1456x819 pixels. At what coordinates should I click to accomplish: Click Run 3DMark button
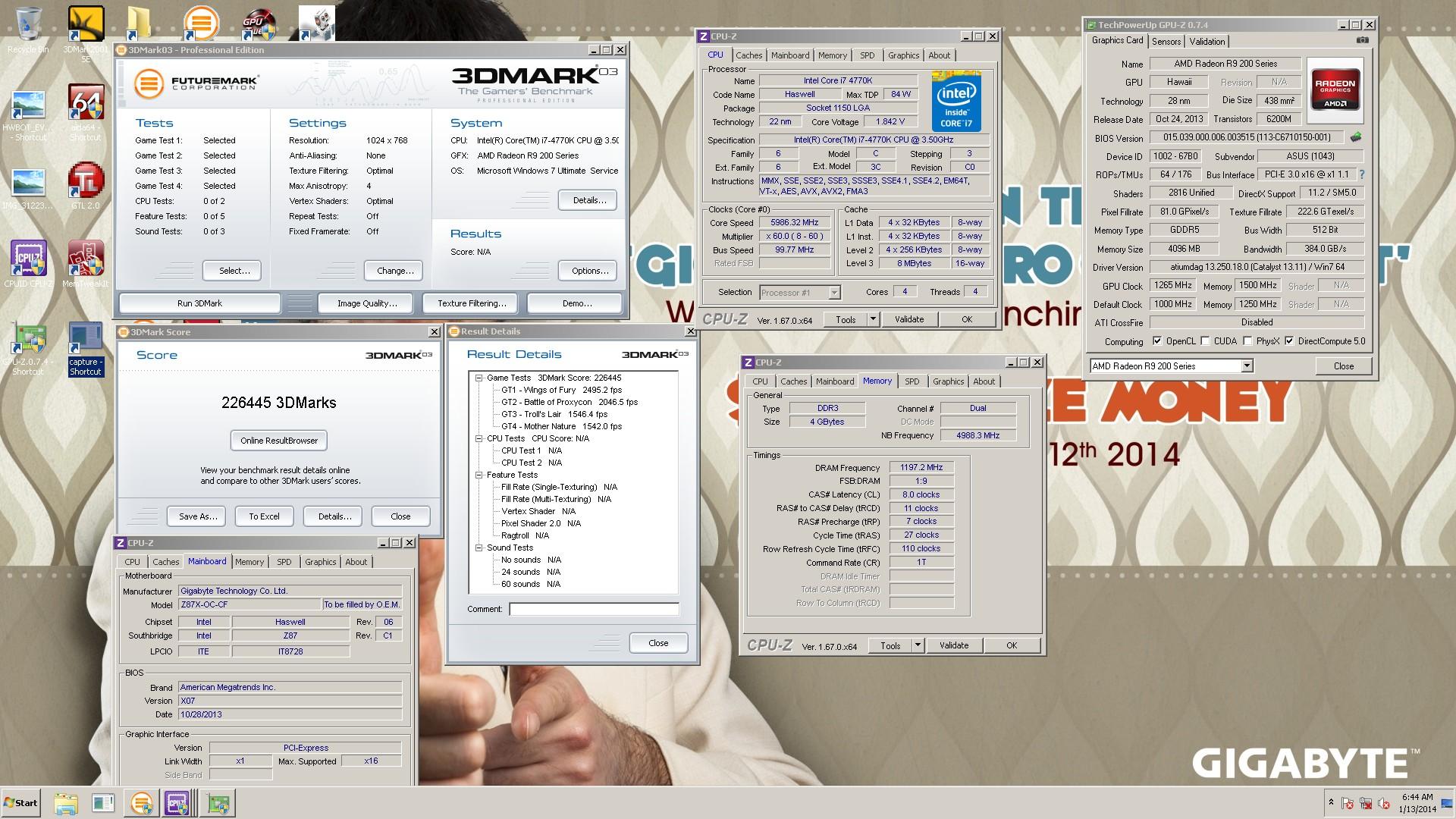click(200, 303)
